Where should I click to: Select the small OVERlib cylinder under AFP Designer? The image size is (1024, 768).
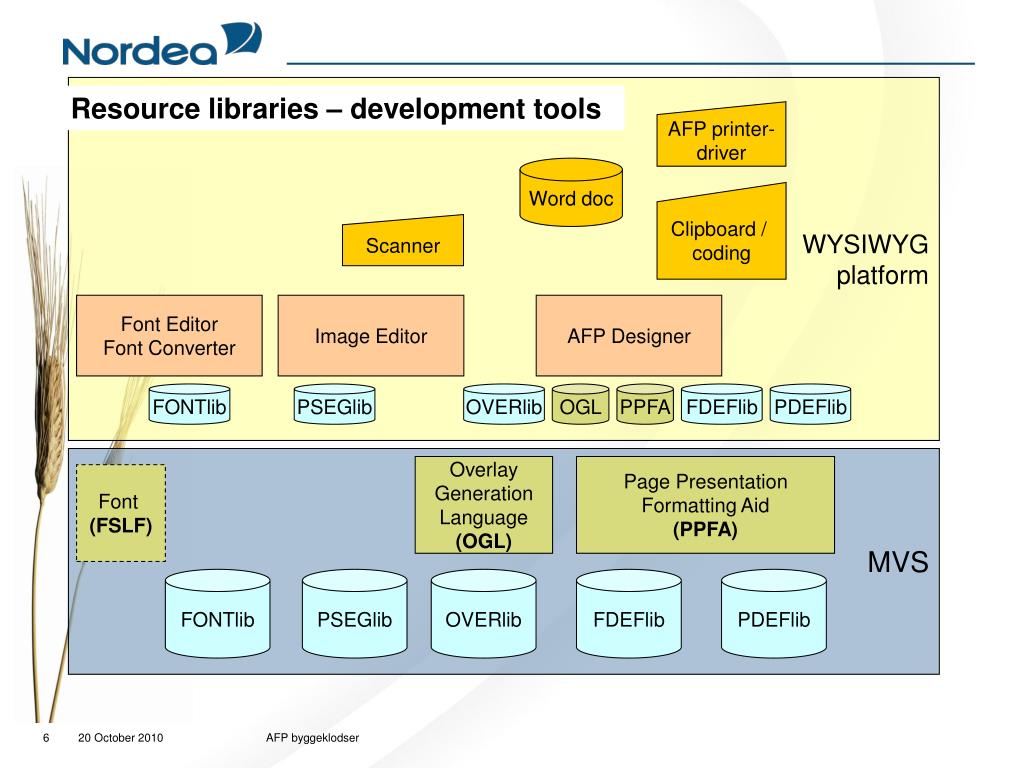tap(504, 404)
